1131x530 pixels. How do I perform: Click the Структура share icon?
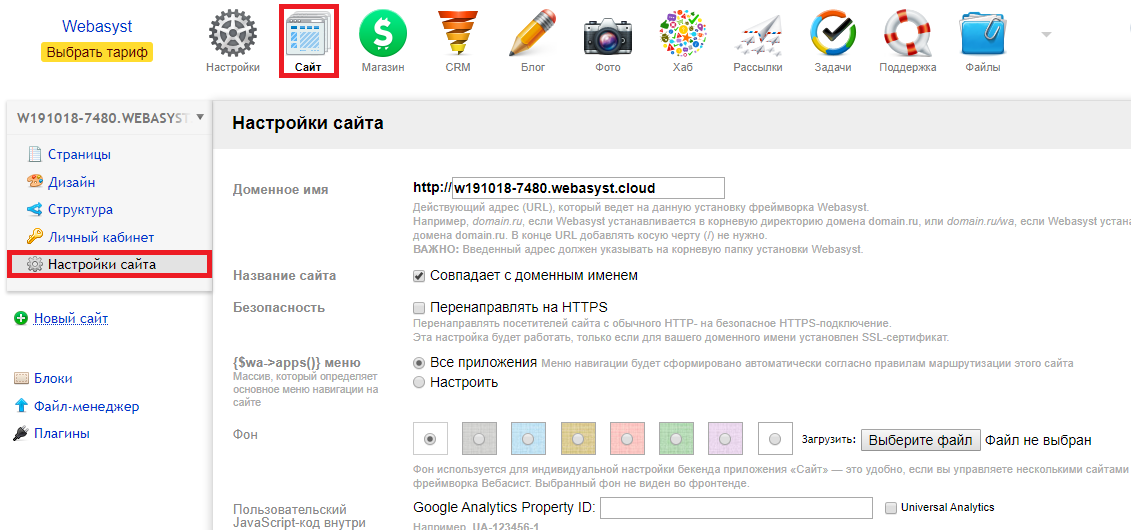coord(34,210)
